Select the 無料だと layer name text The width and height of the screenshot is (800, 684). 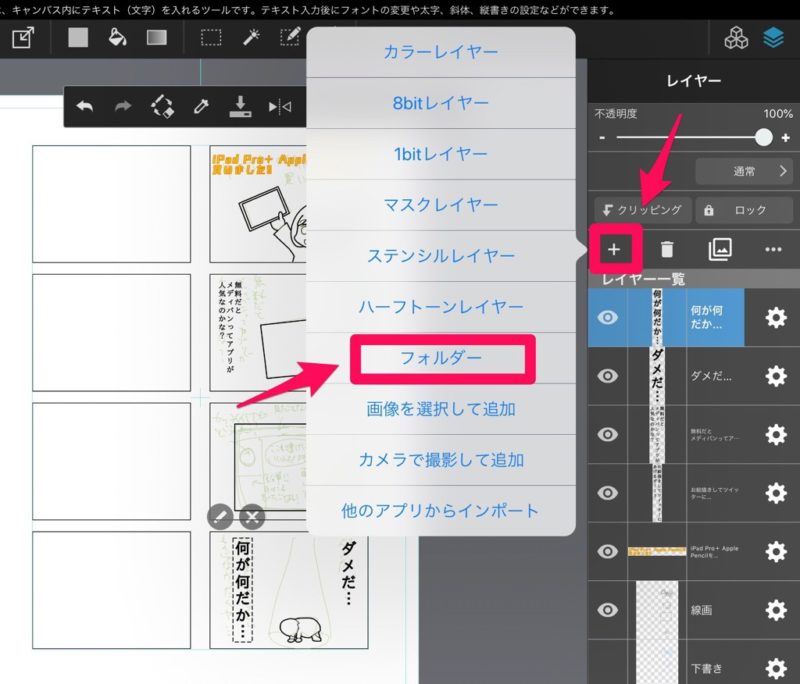click(x=714, y=435)
